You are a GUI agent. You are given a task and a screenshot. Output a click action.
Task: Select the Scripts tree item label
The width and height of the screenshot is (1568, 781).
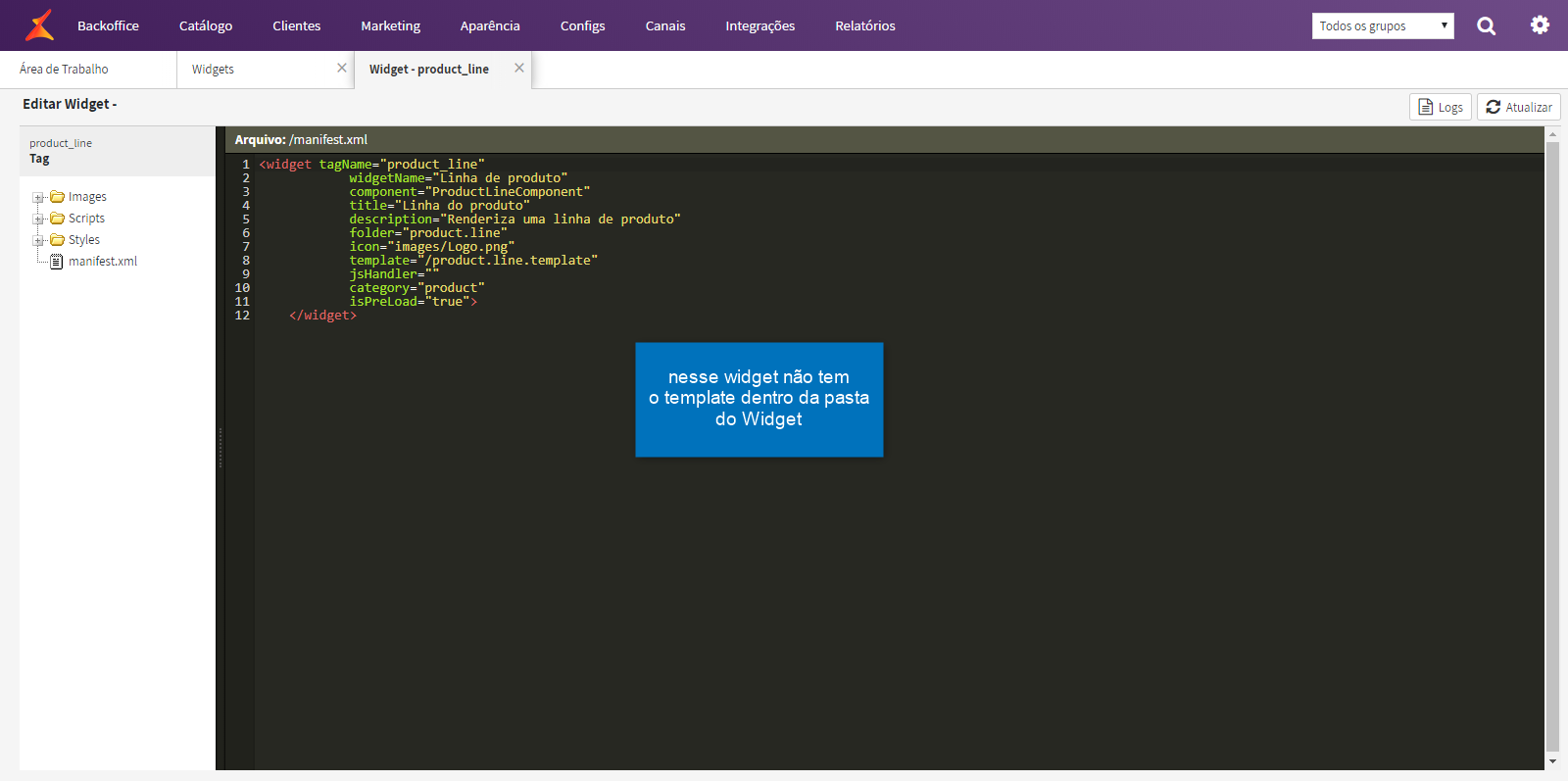click(86, 219)
